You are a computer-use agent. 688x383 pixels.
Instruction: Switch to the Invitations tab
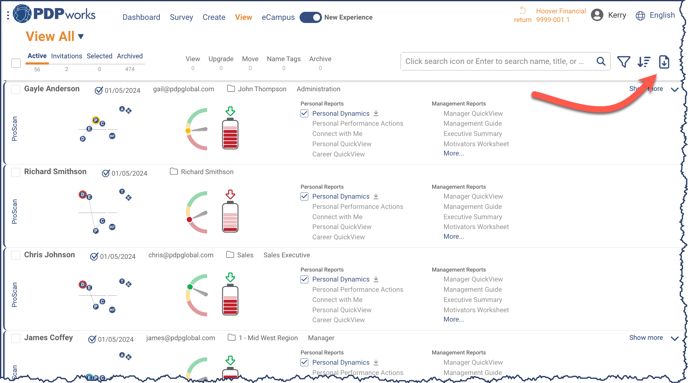66,56
